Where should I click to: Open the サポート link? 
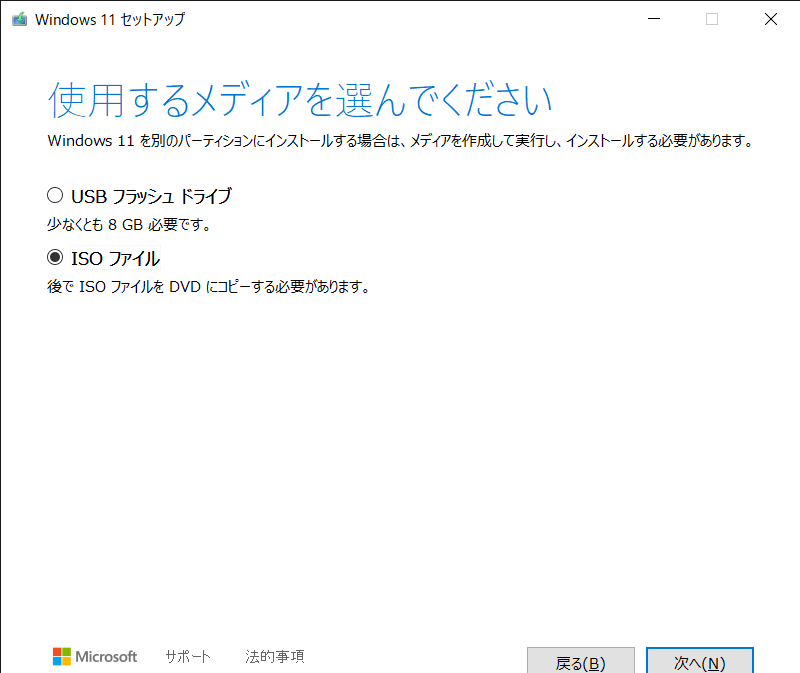(188, 656)
